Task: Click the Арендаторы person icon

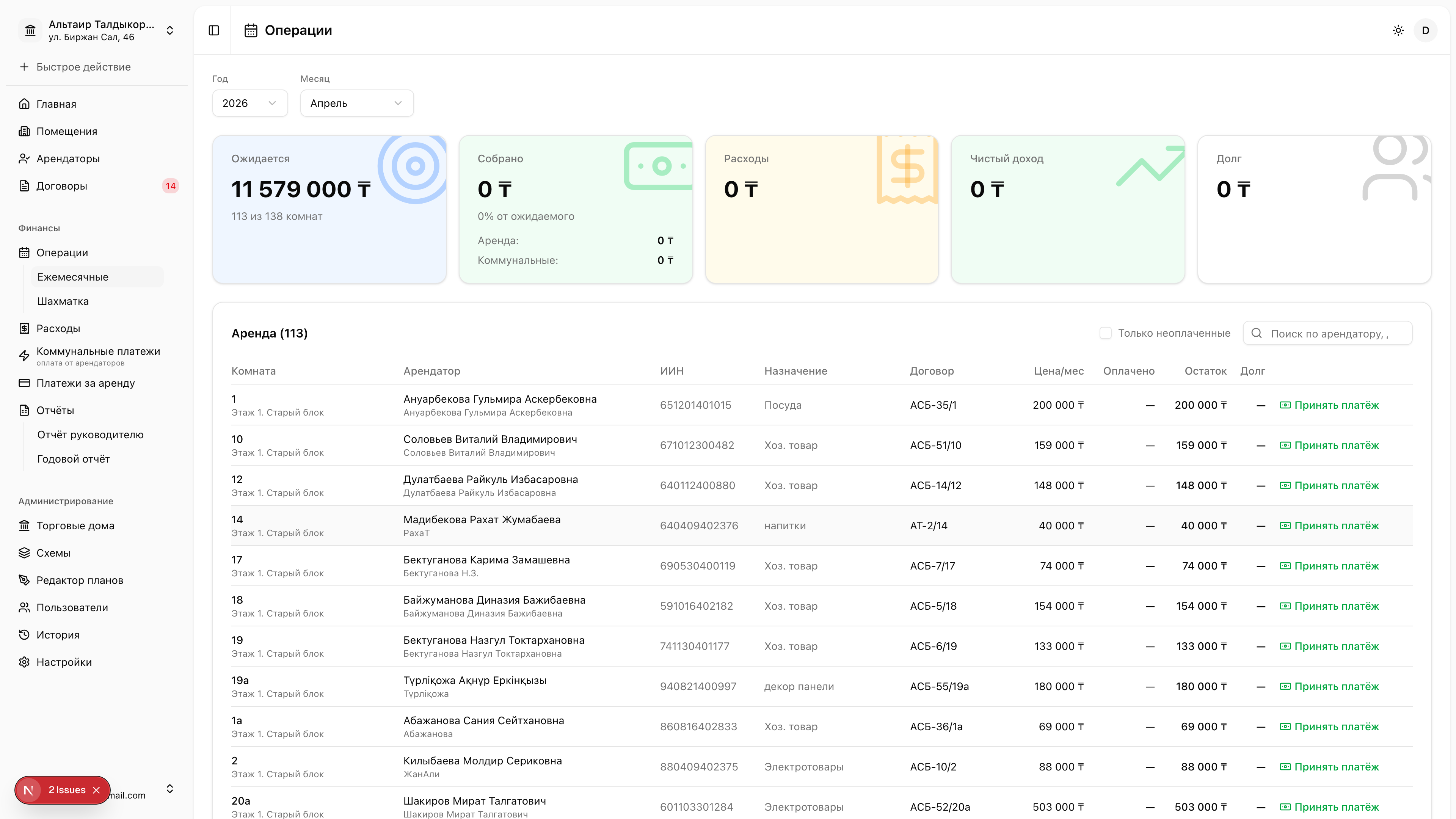Action: tap(24, 159)
